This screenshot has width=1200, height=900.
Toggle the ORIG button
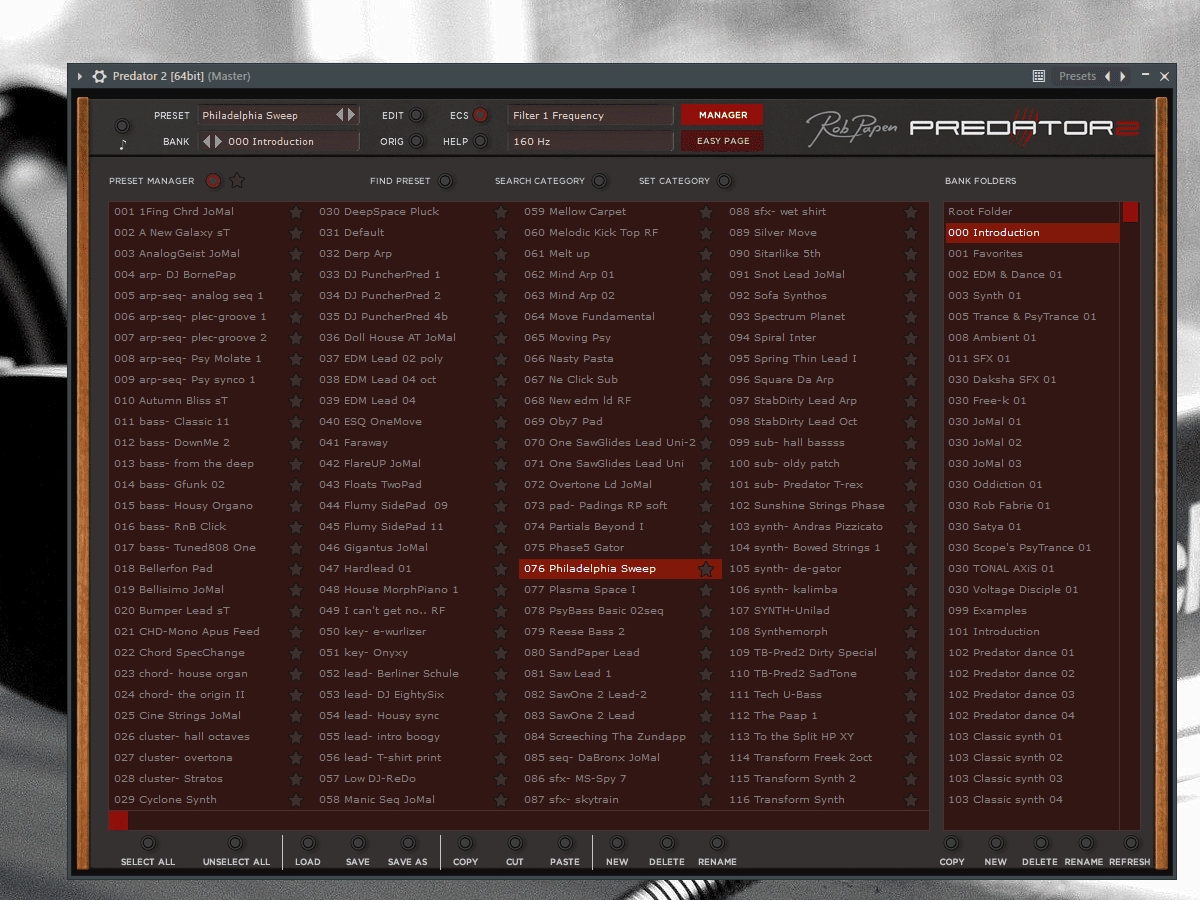(417, 141)
